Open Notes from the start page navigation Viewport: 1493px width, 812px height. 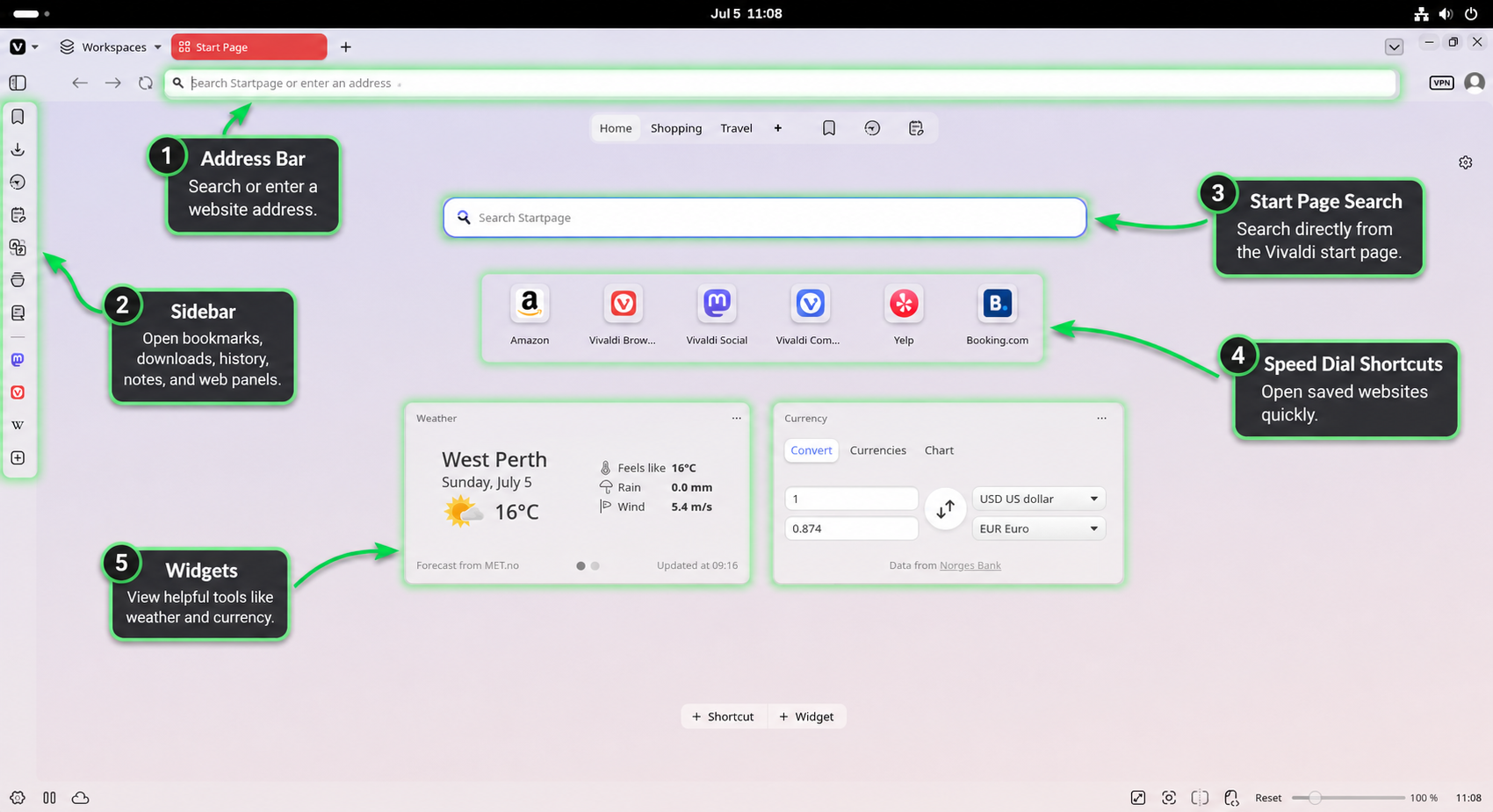pyautogui.click(x=916, y=128)
